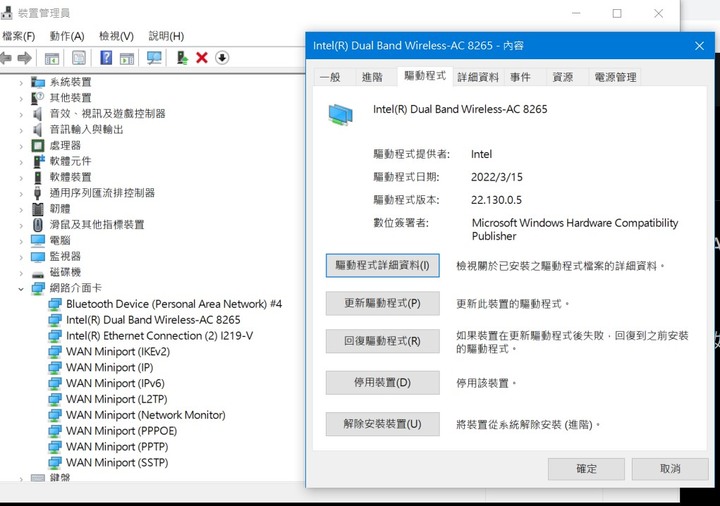
Task: Select WAN Miniport (Network Monitor) entry
Action: pos(146,415)
